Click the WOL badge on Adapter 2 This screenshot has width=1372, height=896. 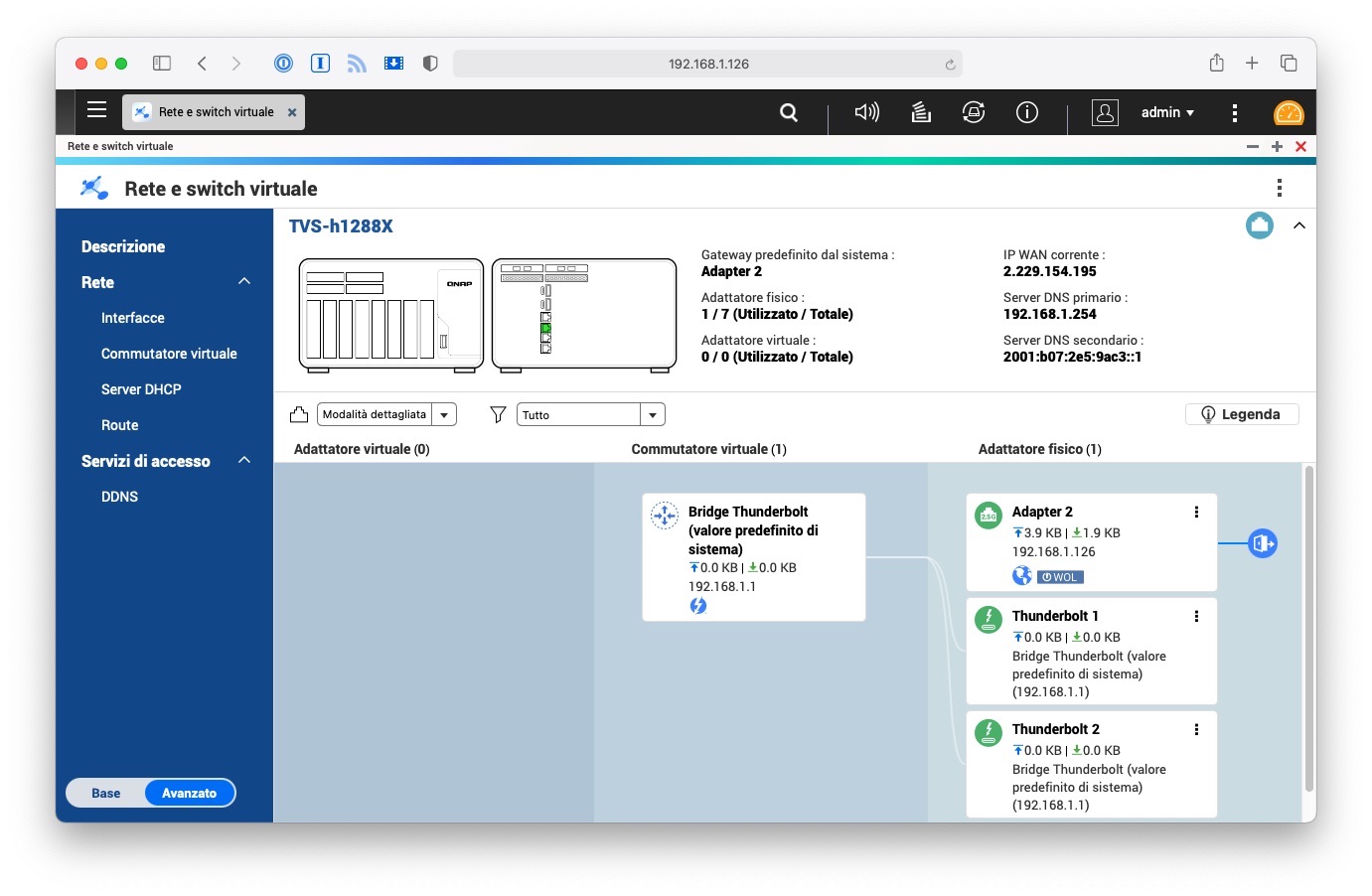(1060, 577)
